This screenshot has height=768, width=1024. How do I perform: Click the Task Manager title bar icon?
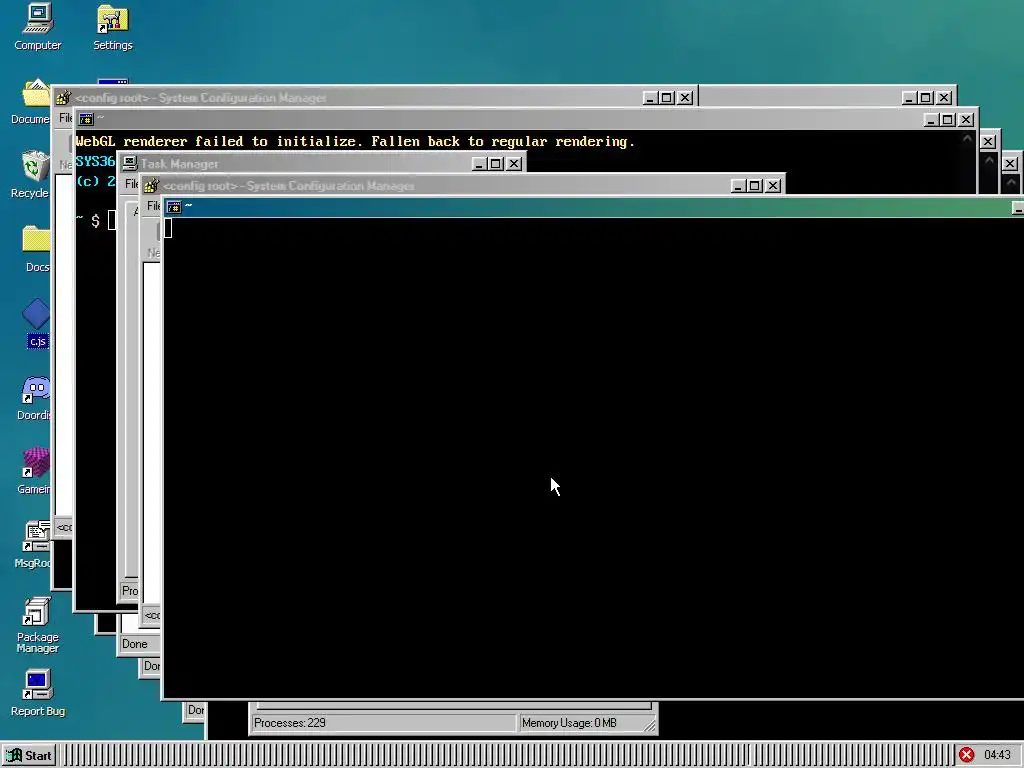[x=130, y=163]
